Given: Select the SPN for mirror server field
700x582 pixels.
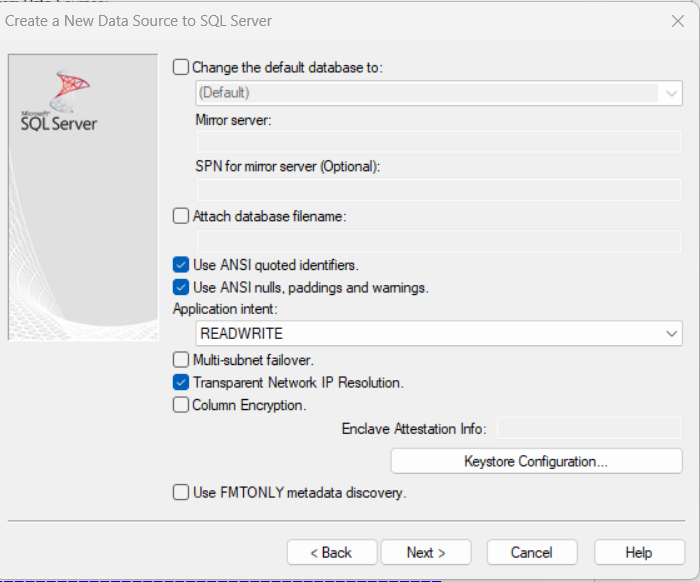Looking at the screenshot, I should [x=439, y=188].
